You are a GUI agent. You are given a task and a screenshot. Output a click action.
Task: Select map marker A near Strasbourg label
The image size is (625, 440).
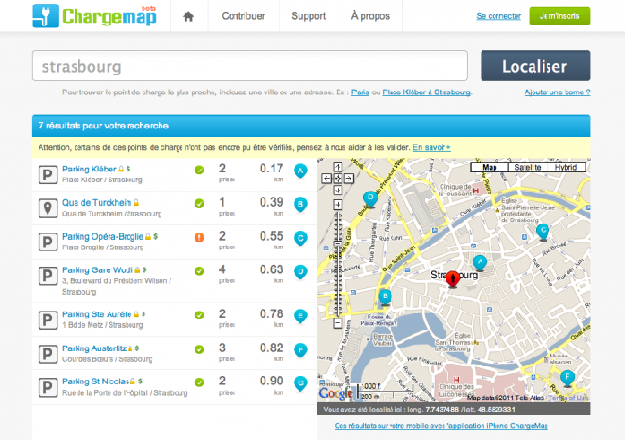[x=480, y=263]
